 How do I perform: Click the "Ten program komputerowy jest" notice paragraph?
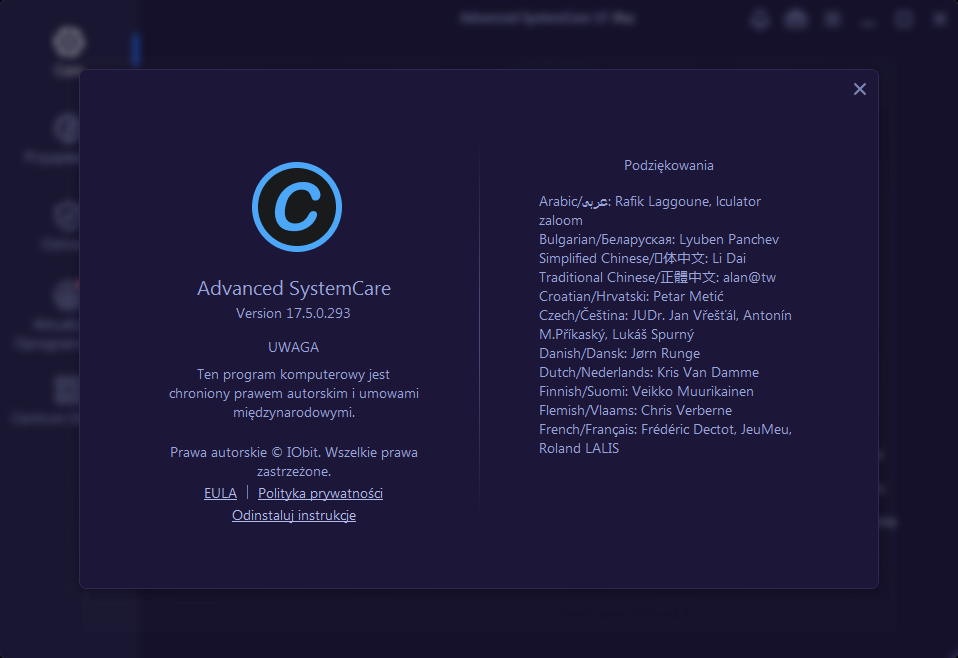click(294, 393)
